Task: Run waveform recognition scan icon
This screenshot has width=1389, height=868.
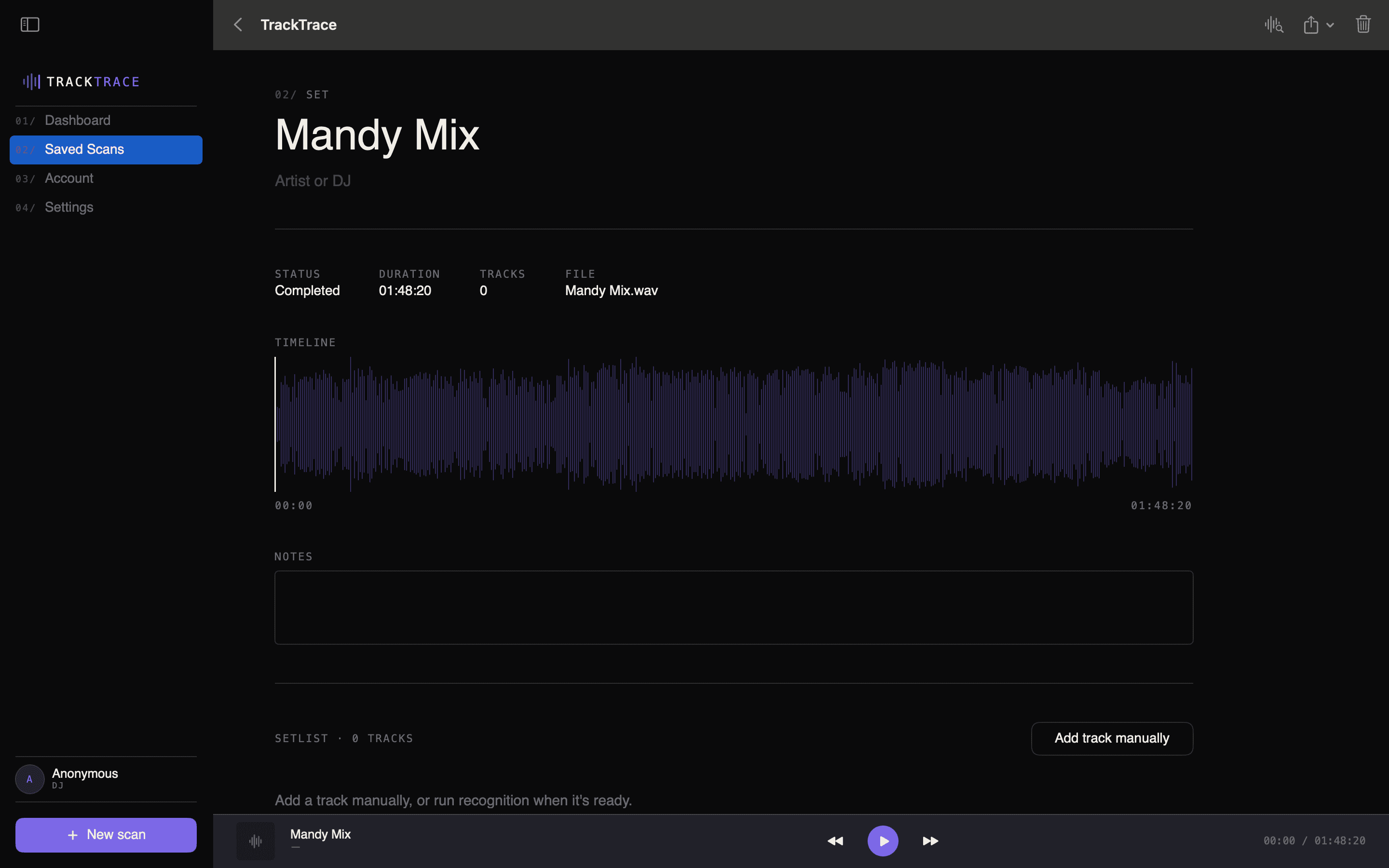Action: pyautogui.click(x=1274, y=25)
